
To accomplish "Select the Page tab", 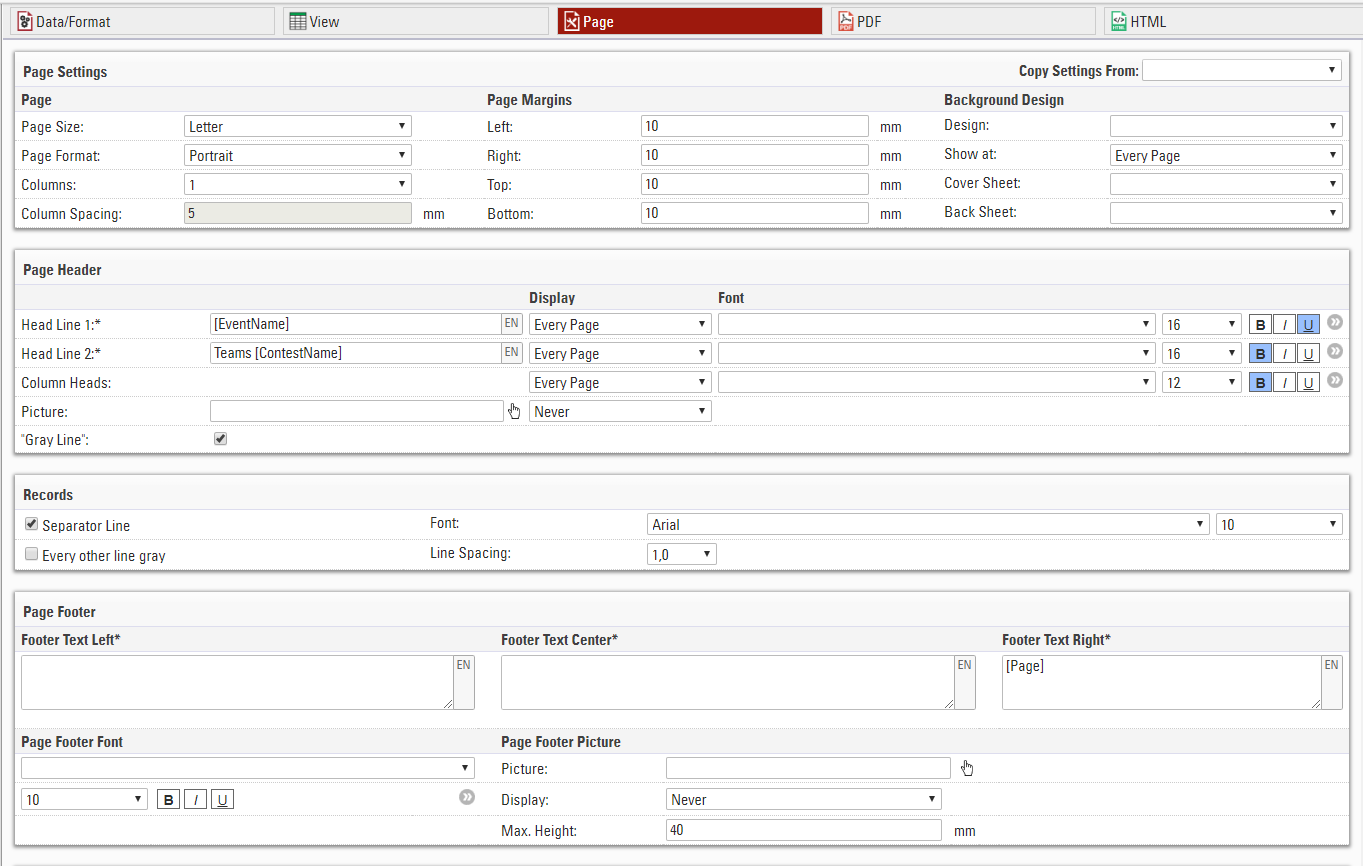I will [x=689, y=21].
